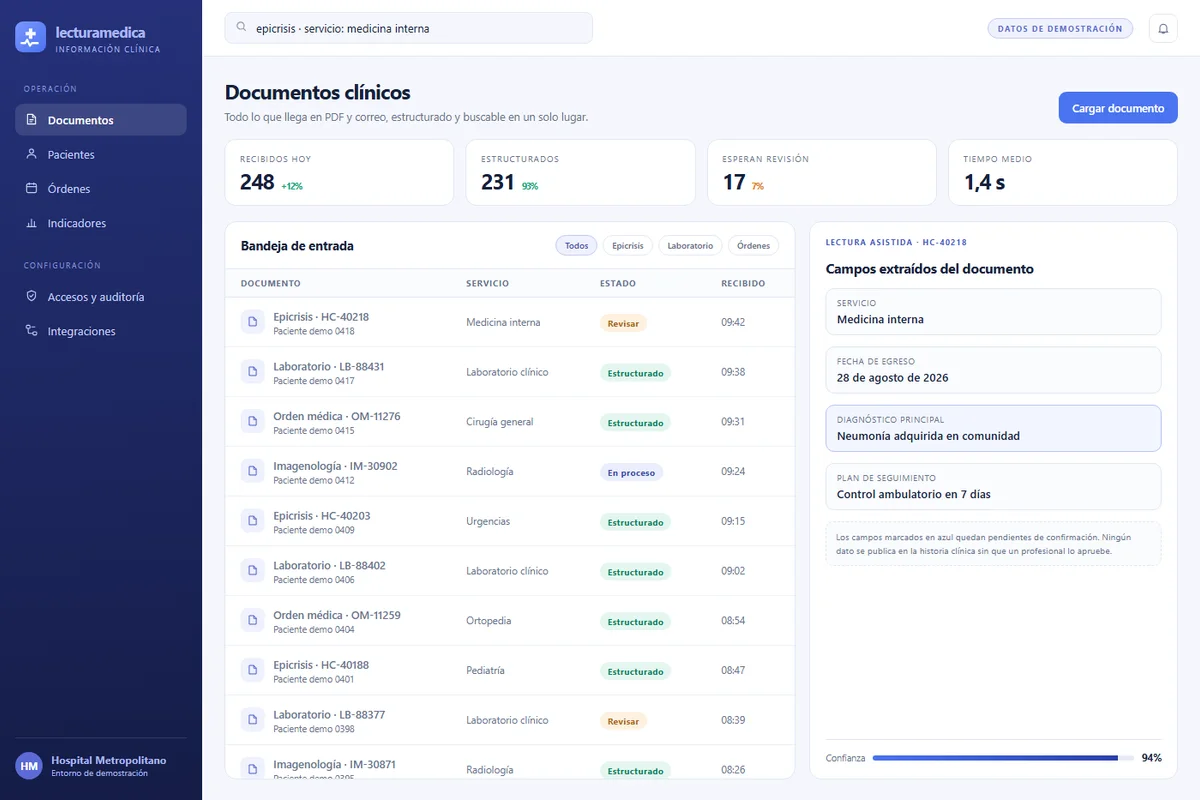The height and width of the screenshot is (800, 1200).
Task: Click the Orden médica · OM-11259 title
Action: coord(337,615)
